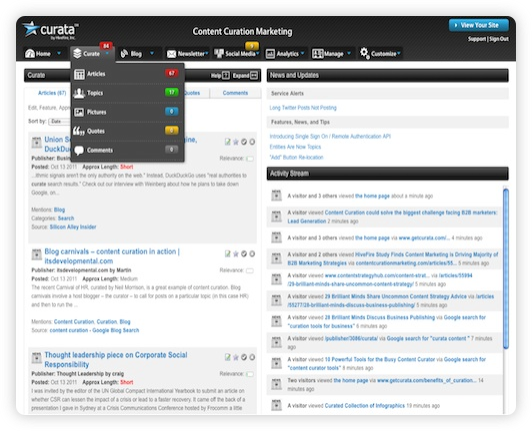Star the Blog carnivals article
Viewport: 532px width, 431px height.
(236, 254)
